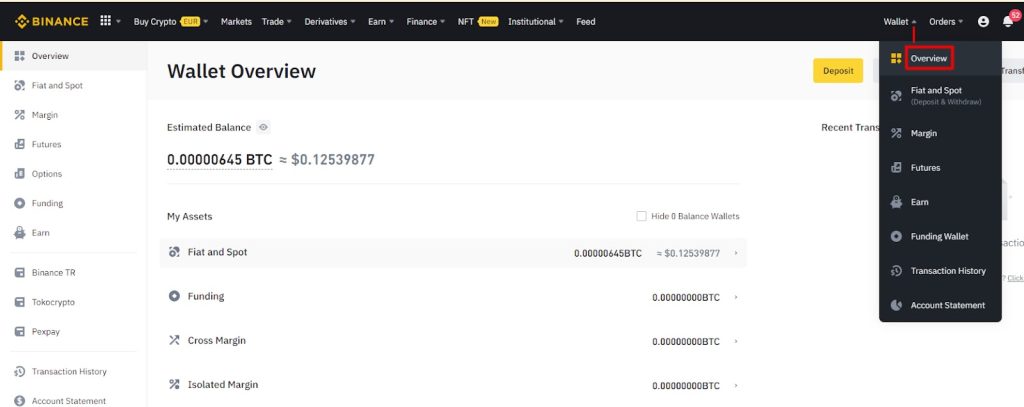Select Funding Wallet in the dropdown
Viewport: 1024px width, 407px height.
[x=940, y=236]
